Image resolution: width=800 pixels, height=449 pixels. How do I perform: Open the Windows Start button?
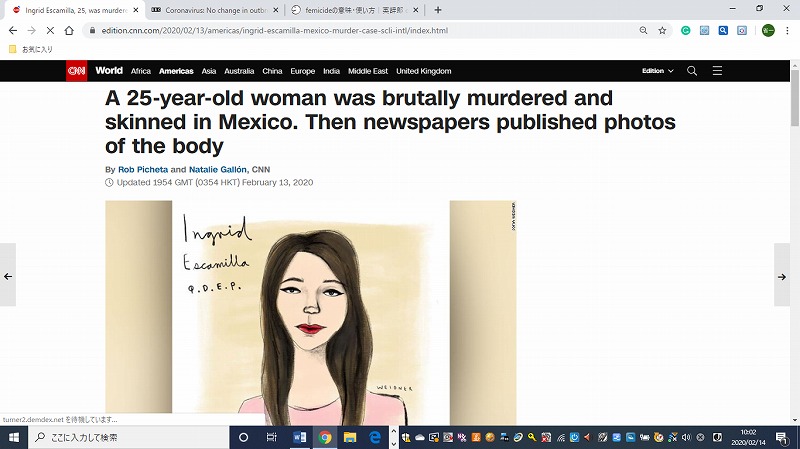point(14,437)
